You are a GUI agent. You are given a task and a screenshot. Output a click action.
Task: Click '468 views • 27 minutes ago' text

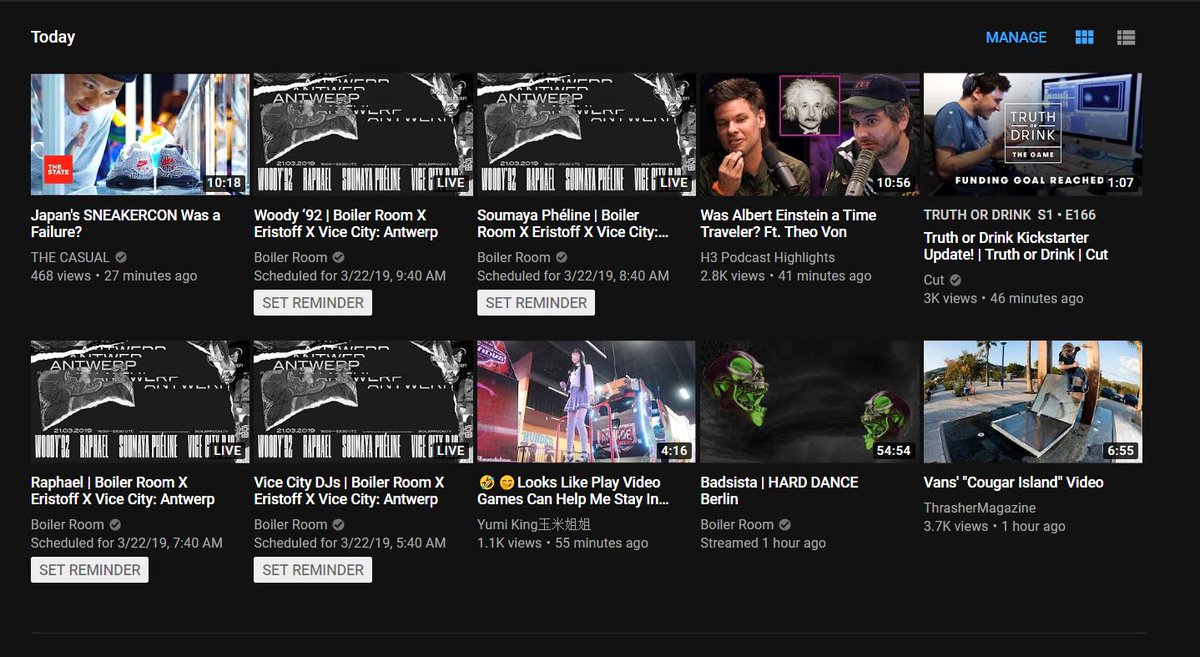click(114, 276)
